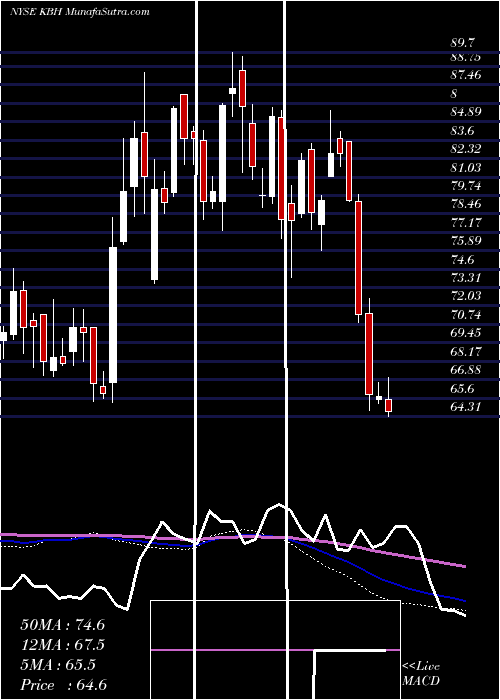Click the <<Live MACD label

click(x=421, y=674)
